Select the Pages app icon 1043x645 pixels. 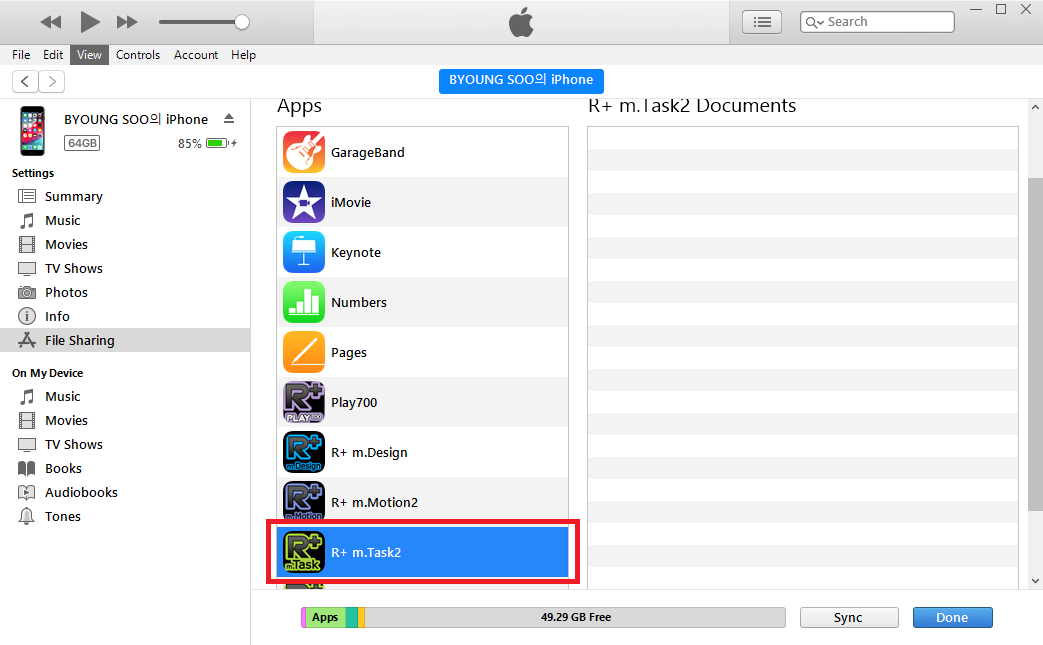[304, 352]
